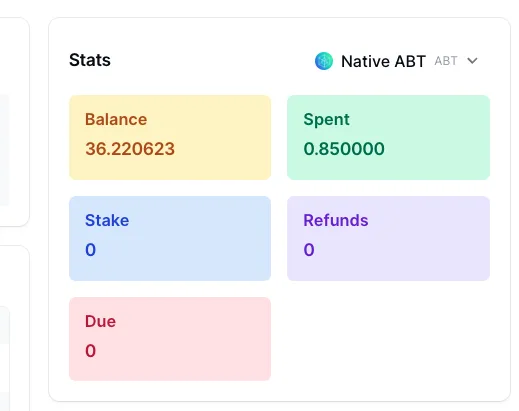Click the gray ABT symbol text
The width and height of the screenshot is (519, 411).
446,61
